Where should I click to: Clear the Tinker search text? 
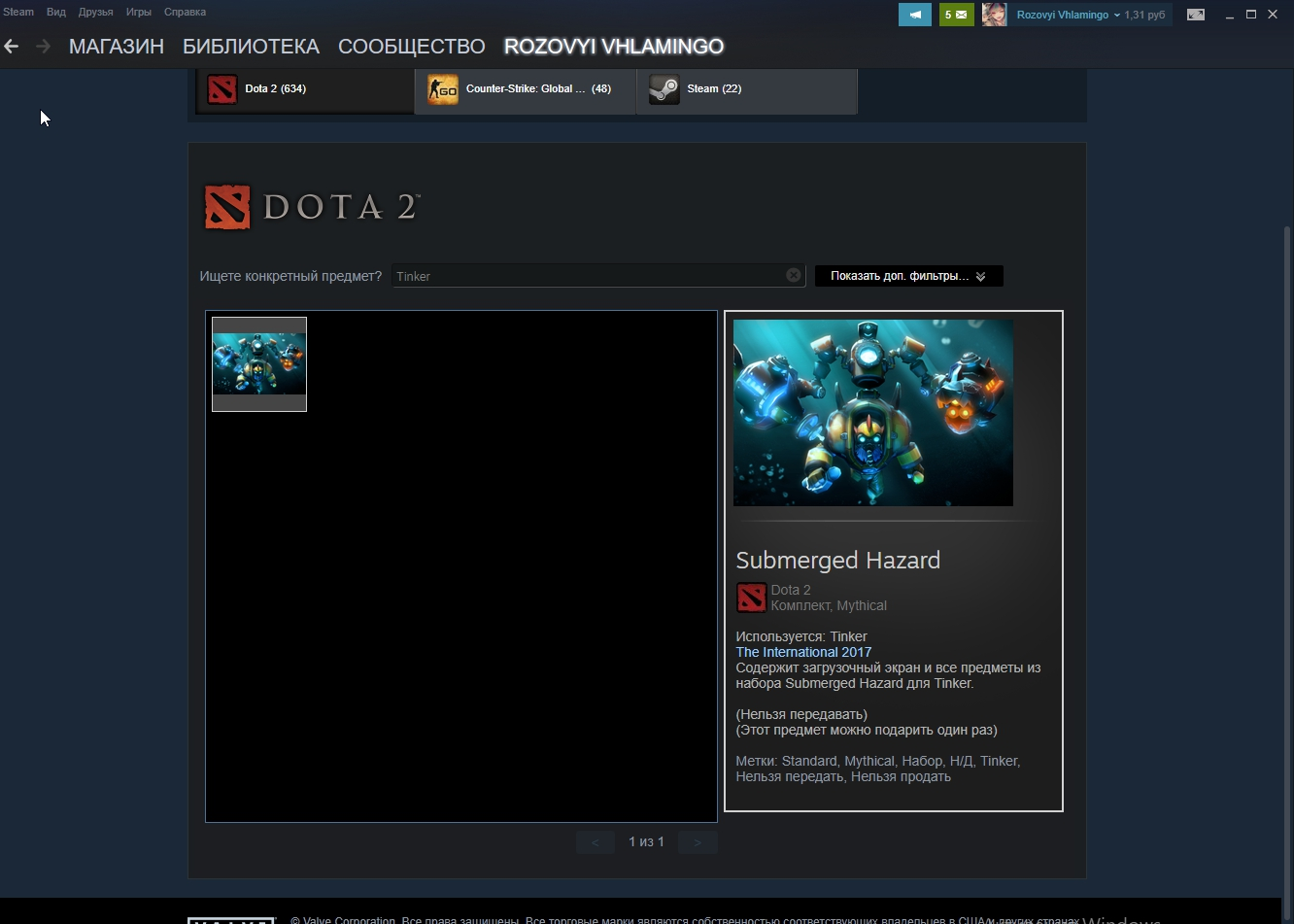(x=794, y=275)
